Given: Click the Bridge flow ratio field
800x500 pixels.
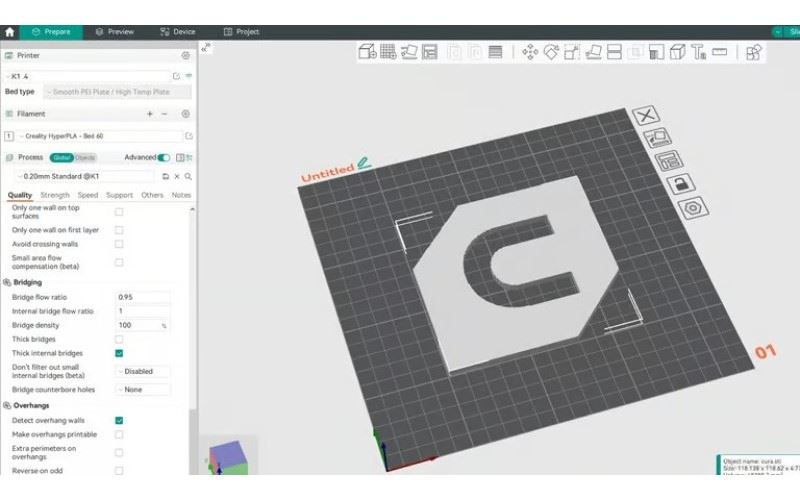Looking at the screenshot, I should [x=143, y=297].
